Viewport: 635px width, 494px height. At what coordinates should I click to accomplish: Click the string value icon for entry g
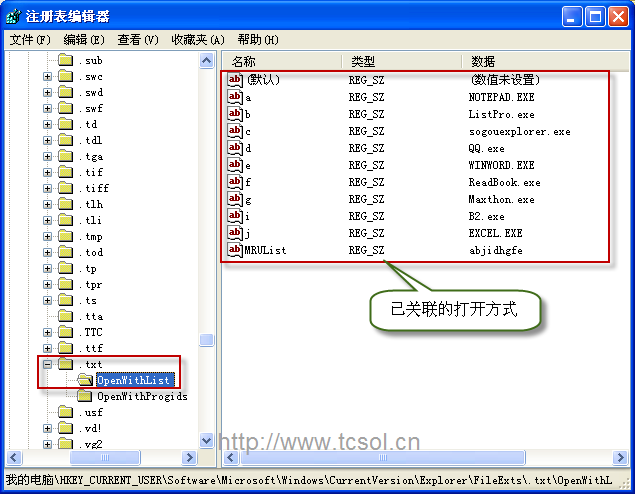point(235,199)
